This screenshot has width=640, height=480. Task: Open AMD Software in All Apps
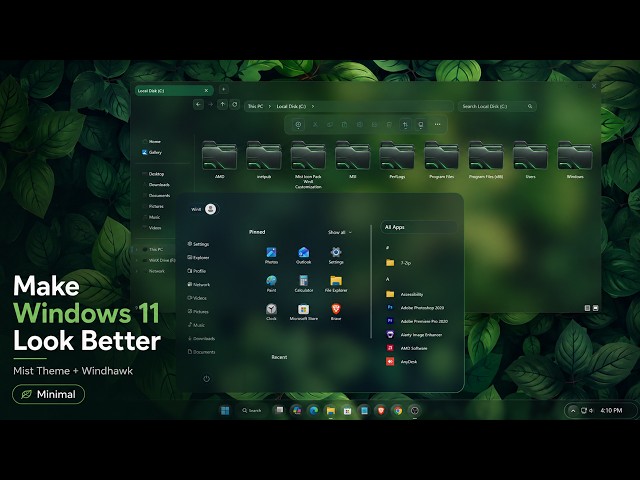[x=407, y=348]
